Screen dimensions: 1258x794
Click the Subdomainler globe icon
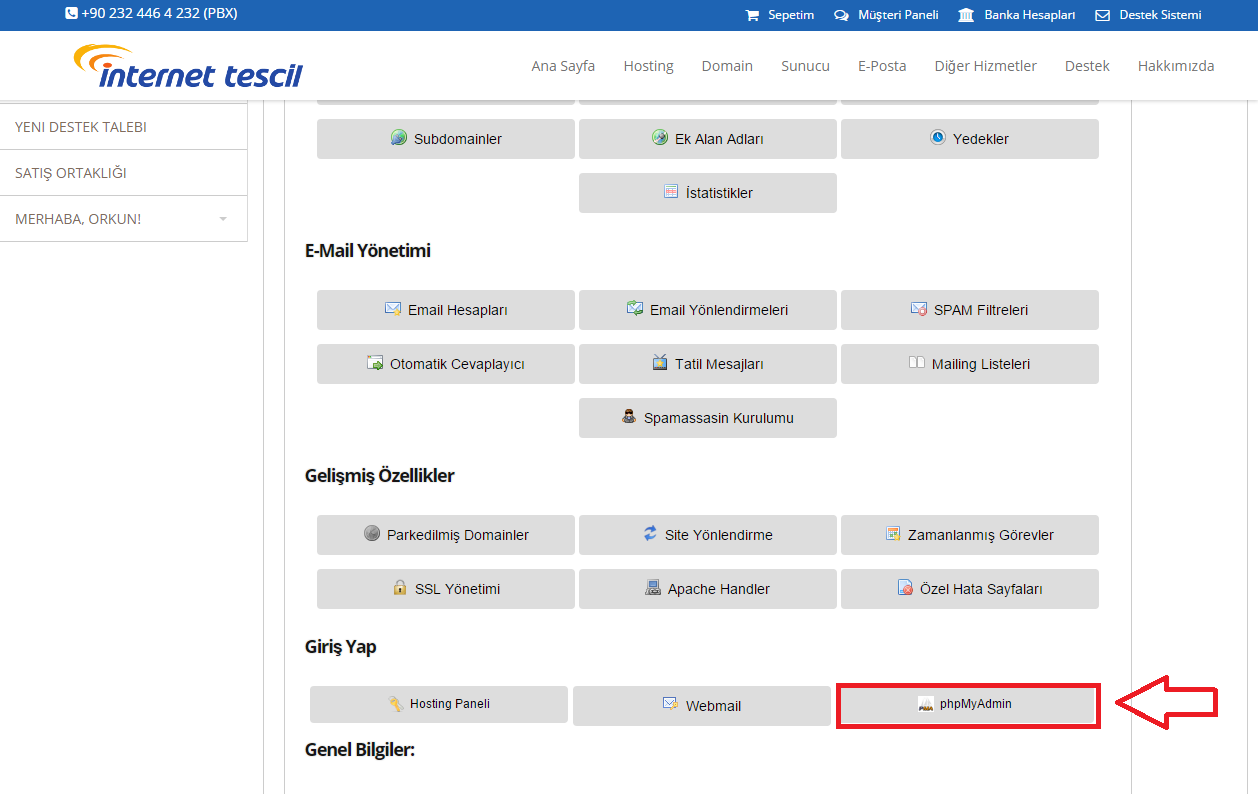click(x=399, y=138)
